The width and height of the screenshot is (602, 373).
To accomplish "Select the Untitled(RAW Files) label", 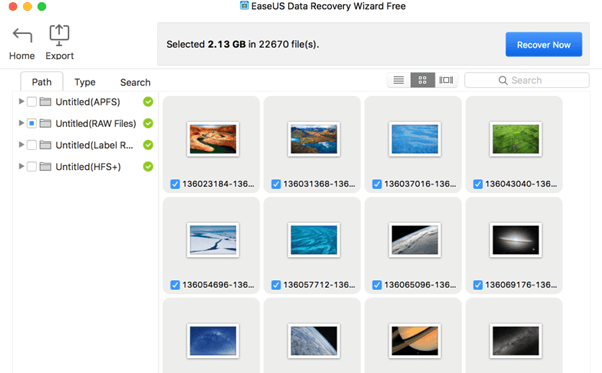I will pos(96,123).
